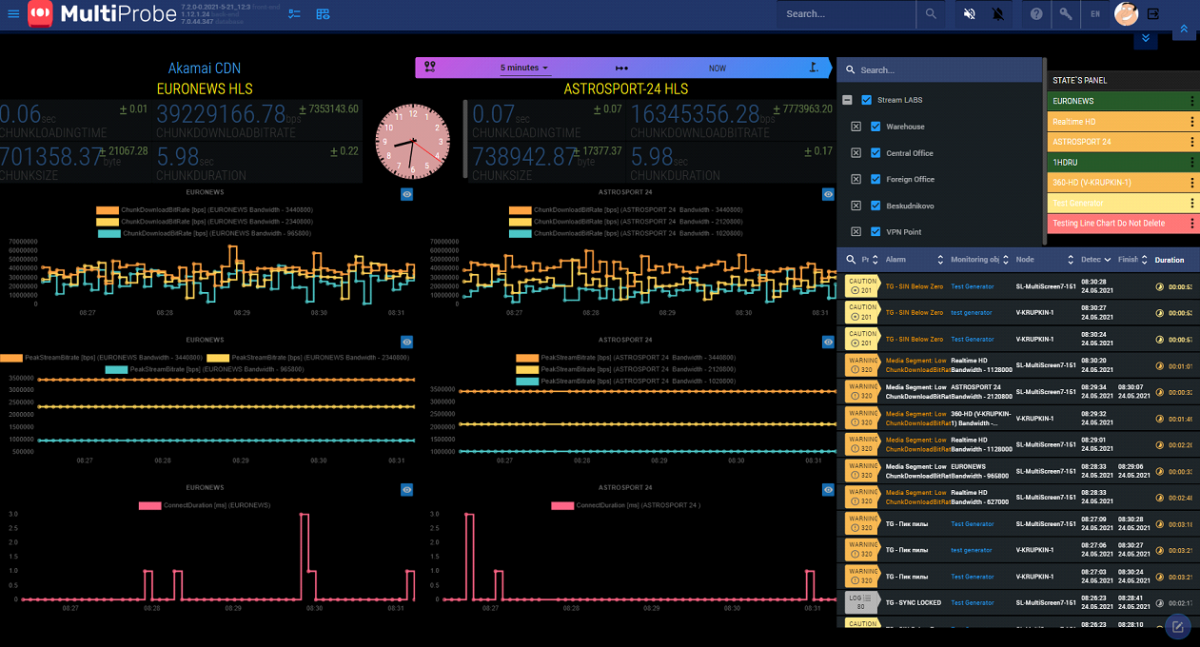The height and width of the screenshot is (647, 1200).
Task: Collapse the Stream LABS tree node
Action: pyautogui.click(x=847, y=100)
